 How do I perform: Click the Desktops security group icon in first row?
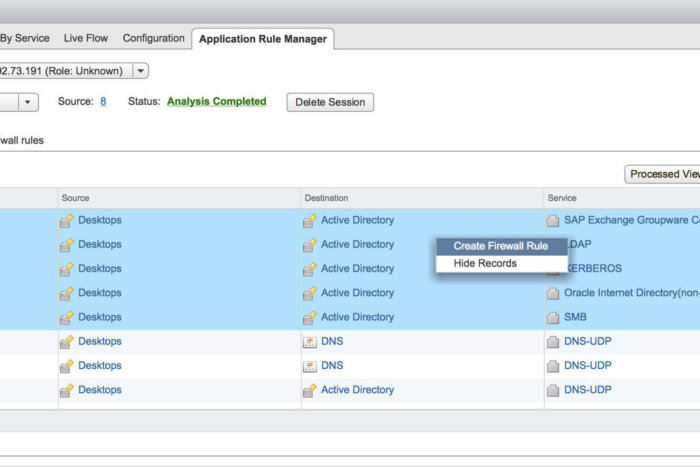(x=67, y=221)
